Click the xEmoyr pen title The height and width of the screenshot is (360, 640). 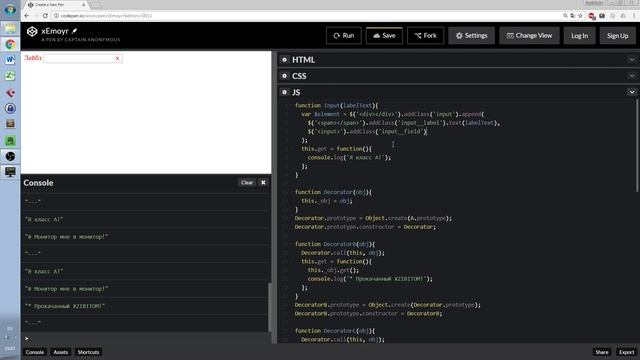click(55, 31)
